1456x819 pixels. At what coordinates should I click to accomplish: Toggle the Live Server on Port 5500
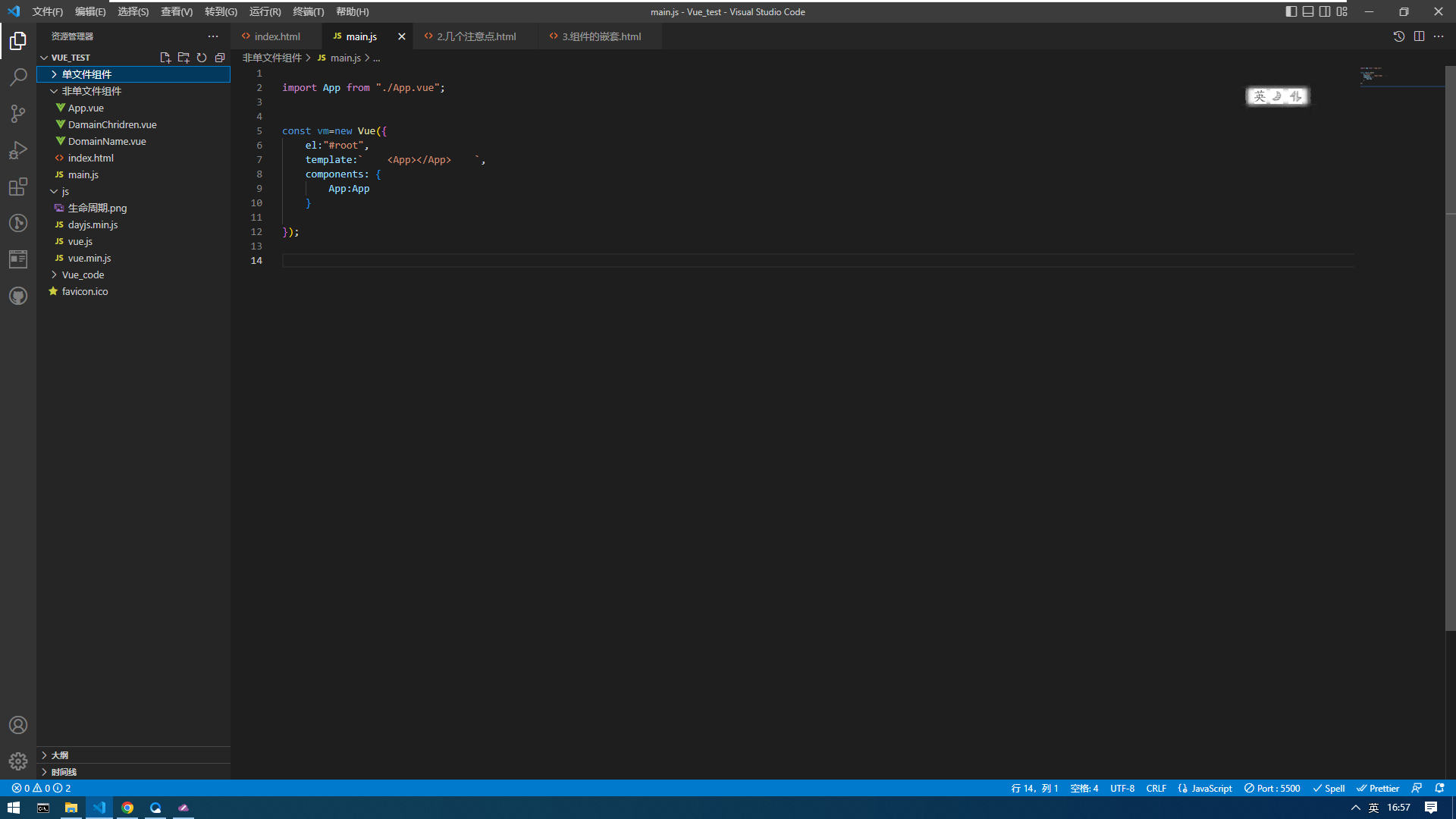pyautogui.click(x=1272, y=788)
